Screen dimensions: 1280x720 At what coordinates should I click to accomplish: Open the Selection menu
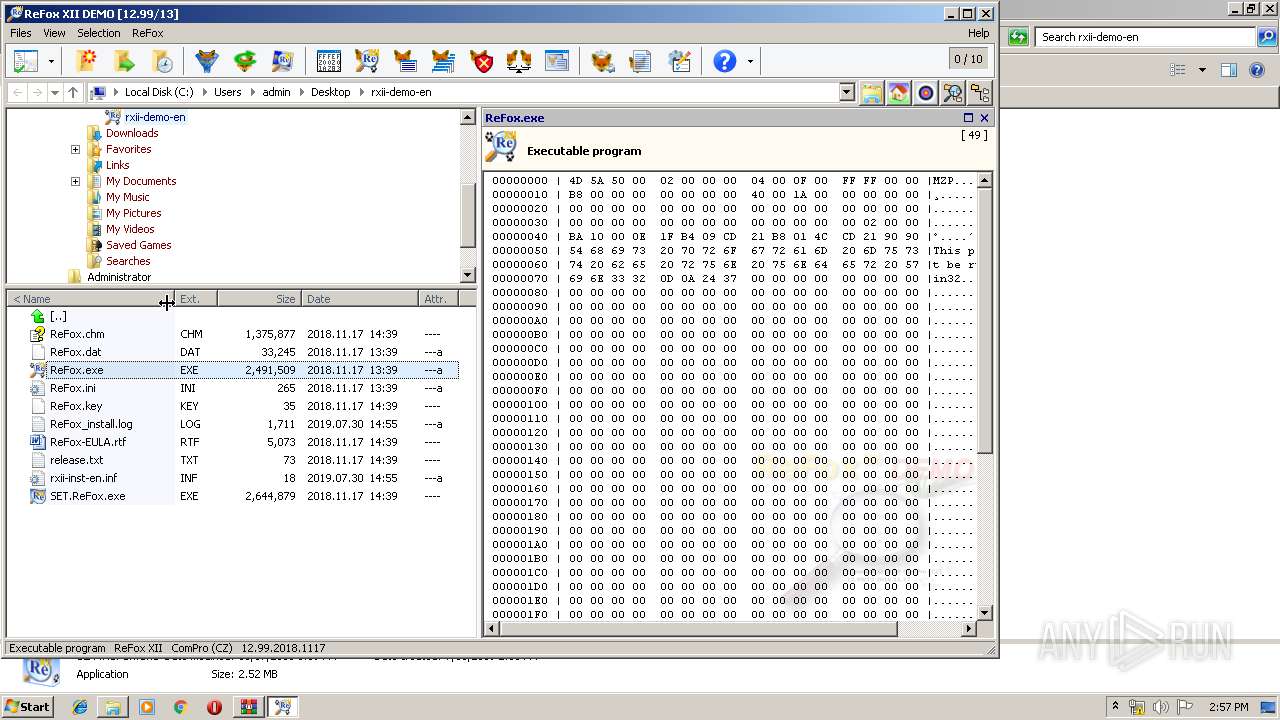click(99, 33)
